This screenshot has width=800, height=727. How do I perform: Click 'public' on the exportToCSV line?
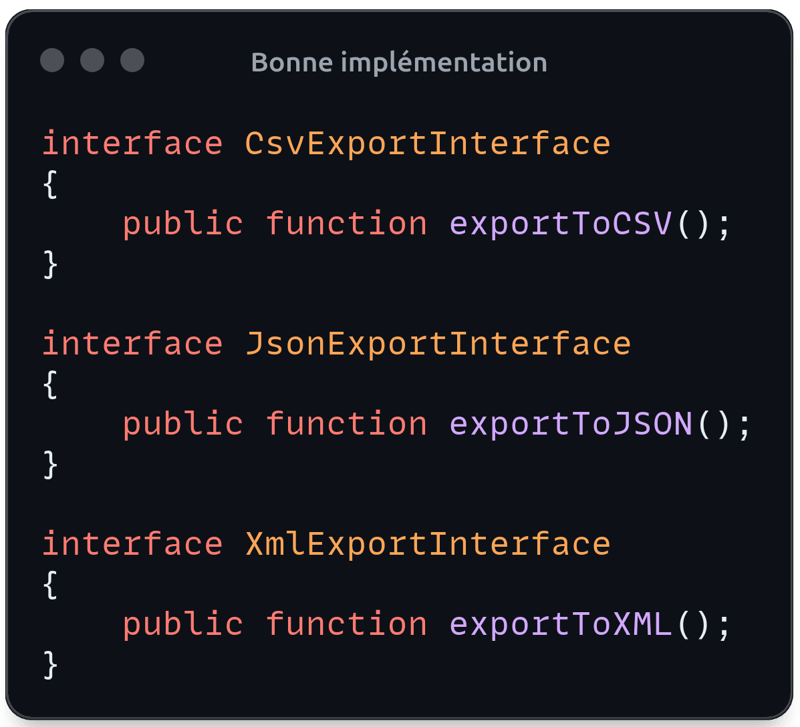tap(183, 224)
